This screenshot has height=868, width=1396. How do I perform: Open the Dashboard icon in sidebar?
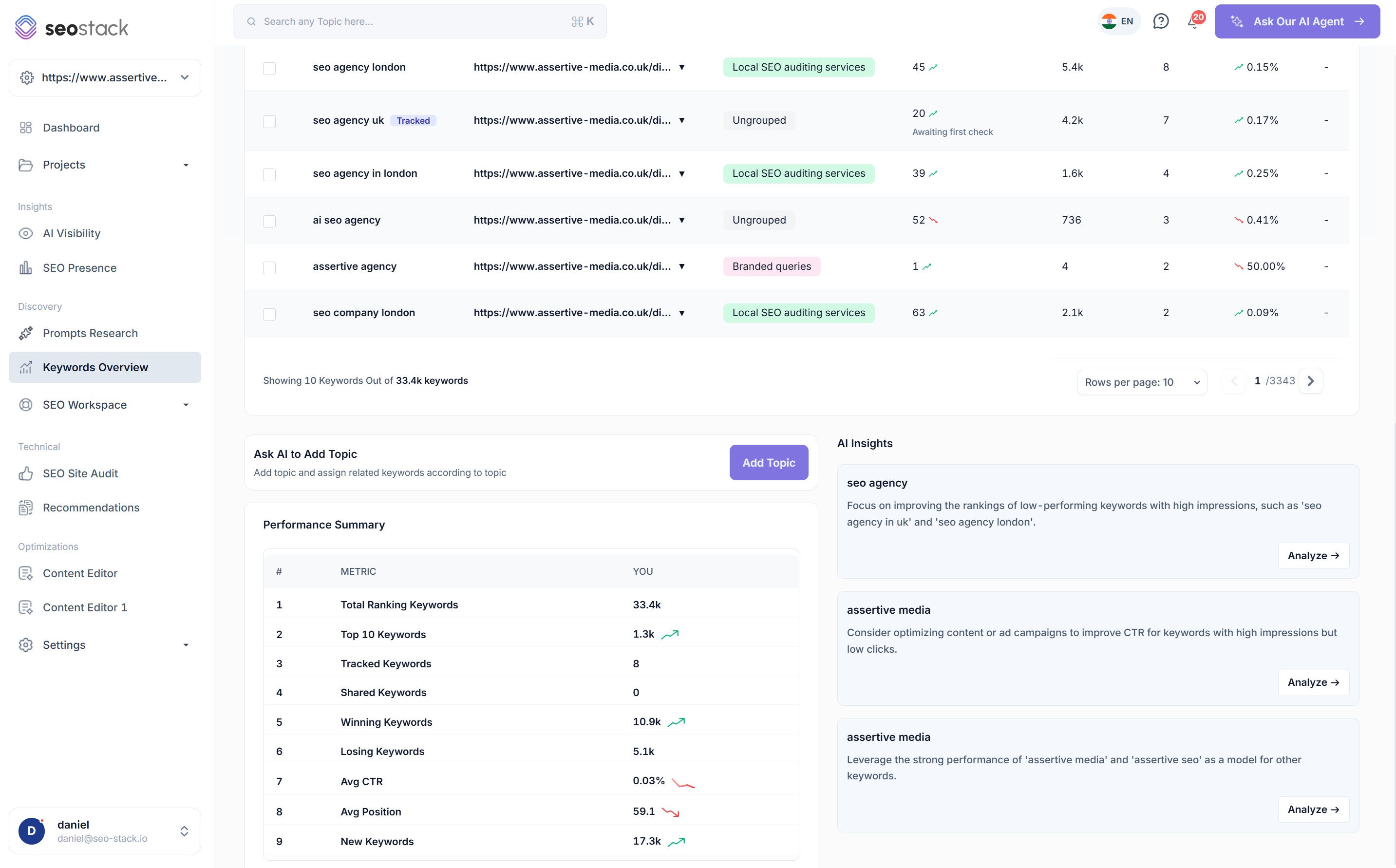point(26,128)
